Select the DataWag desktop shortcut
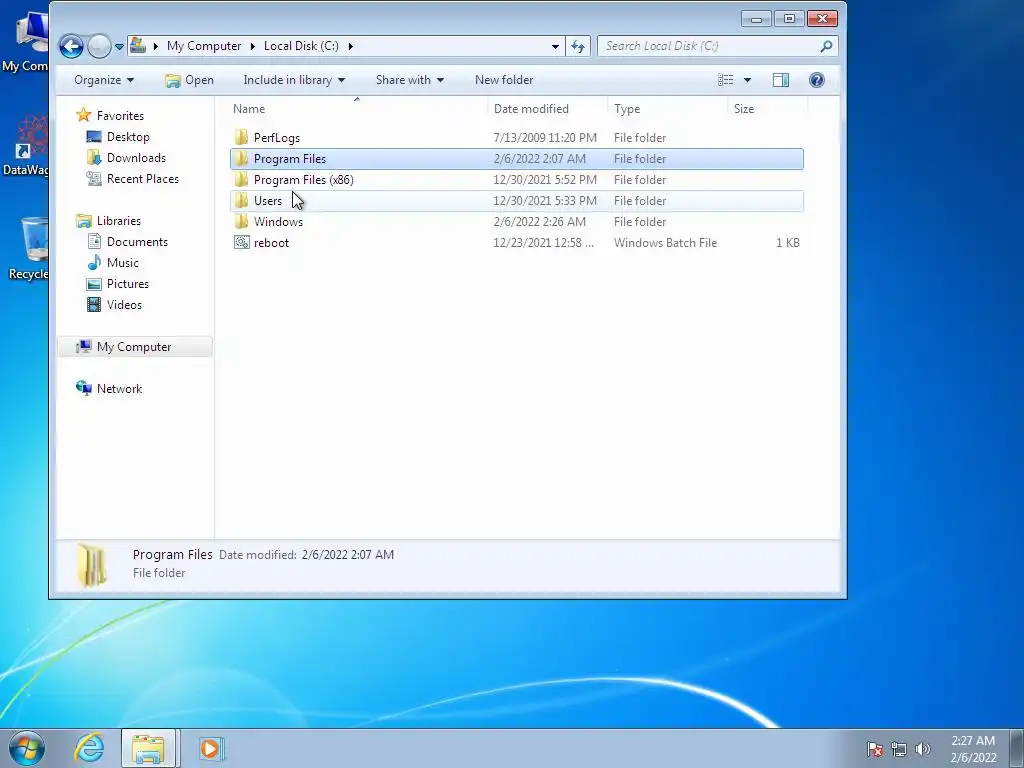 click(x=27, y=145)
